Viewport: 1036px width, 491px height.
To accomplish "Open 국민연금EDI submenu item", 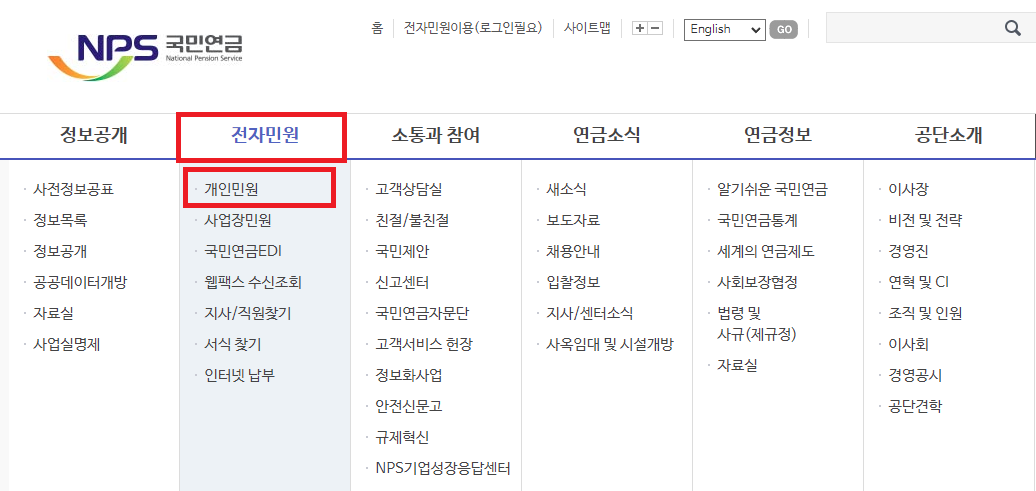I will point(244,252).
